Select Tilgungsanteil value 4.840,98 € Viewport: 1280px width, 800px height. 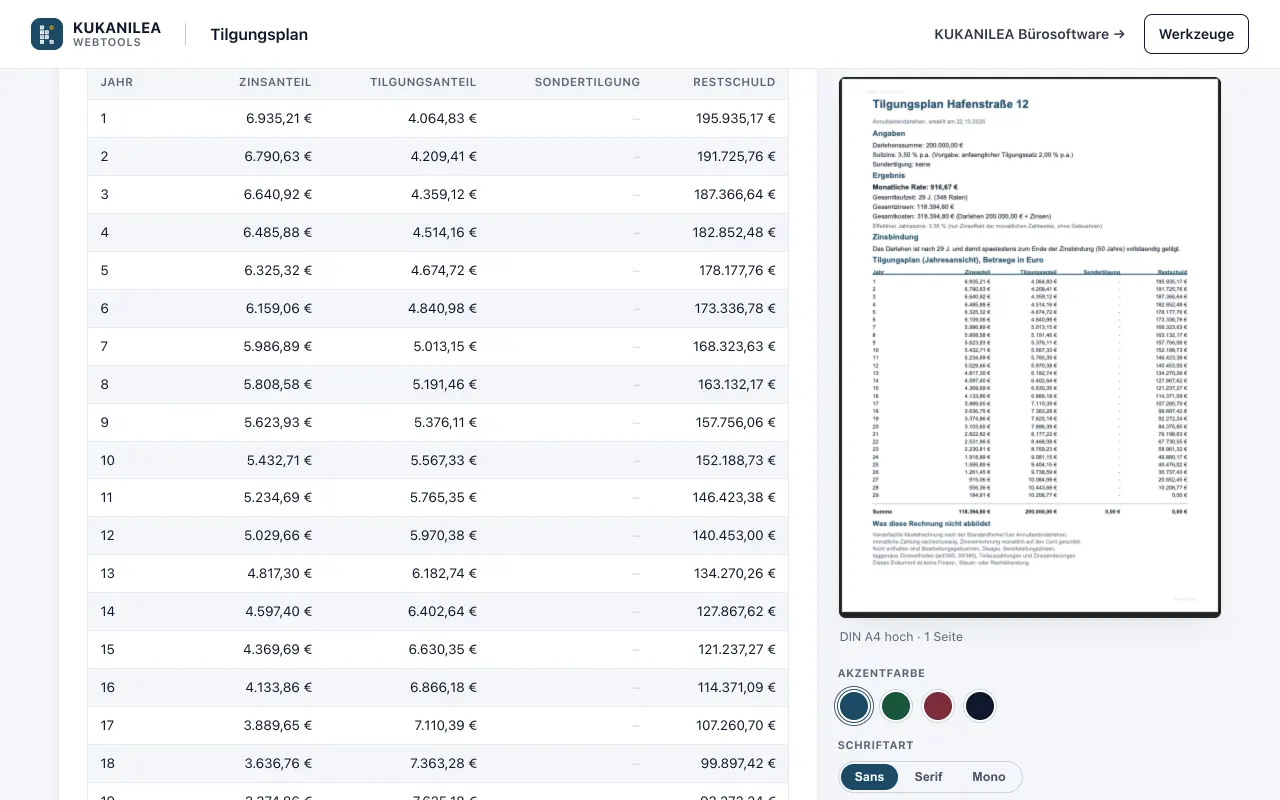coord(442,308)
